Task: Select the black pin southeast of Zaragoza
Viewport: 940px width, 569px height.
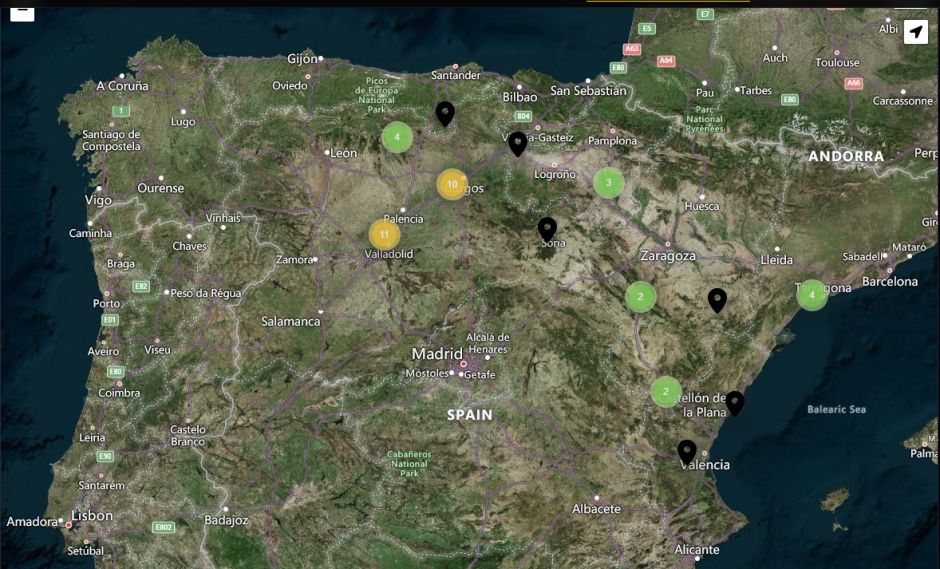Action: coord(717,300)
